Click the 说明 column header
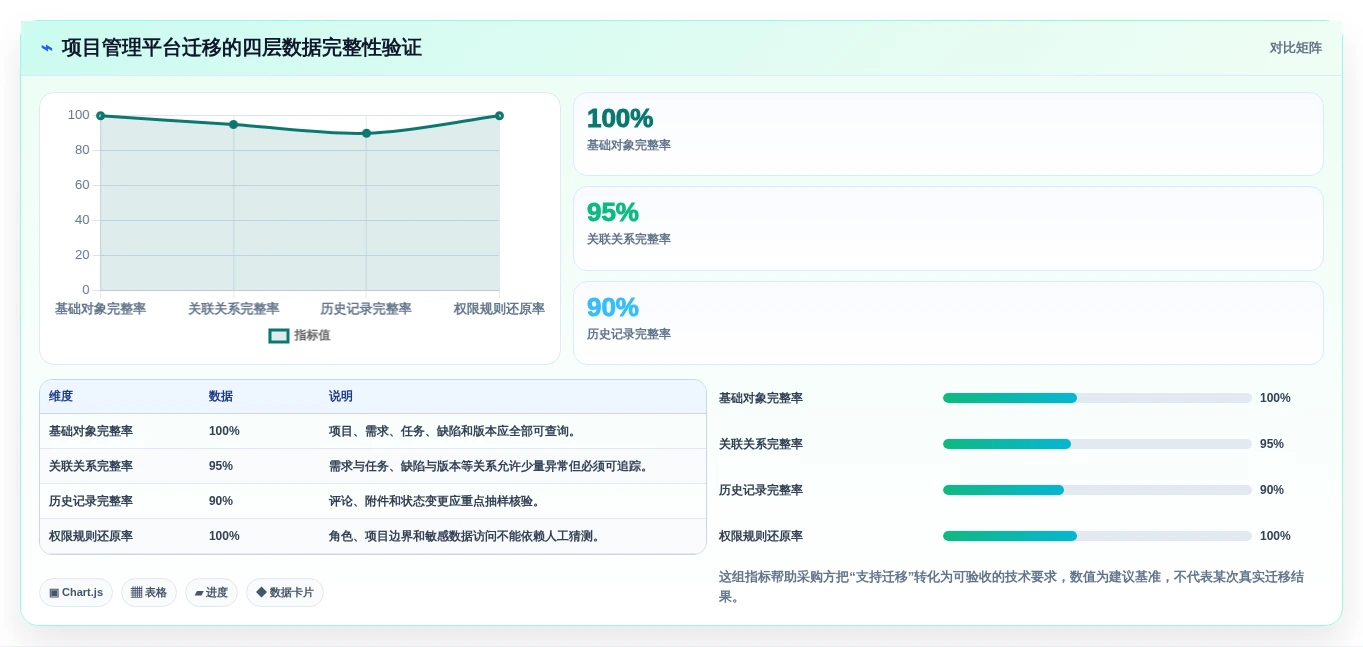This screenshot has width=1363, height=647. (341, 397)
